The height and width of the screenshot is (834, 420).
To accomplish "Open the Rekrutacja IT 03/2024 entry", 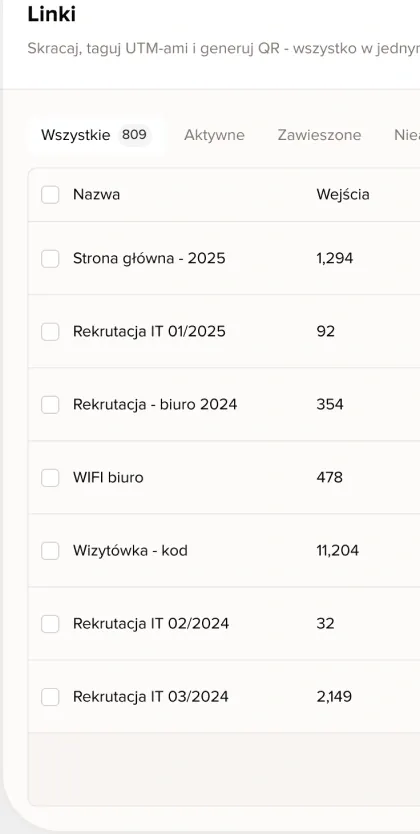I will (x=150, y=696).
